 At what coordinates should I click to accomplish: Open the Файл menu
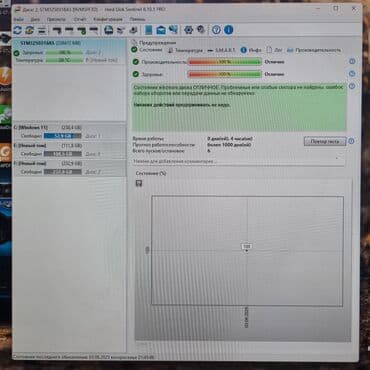coord(18,19)
